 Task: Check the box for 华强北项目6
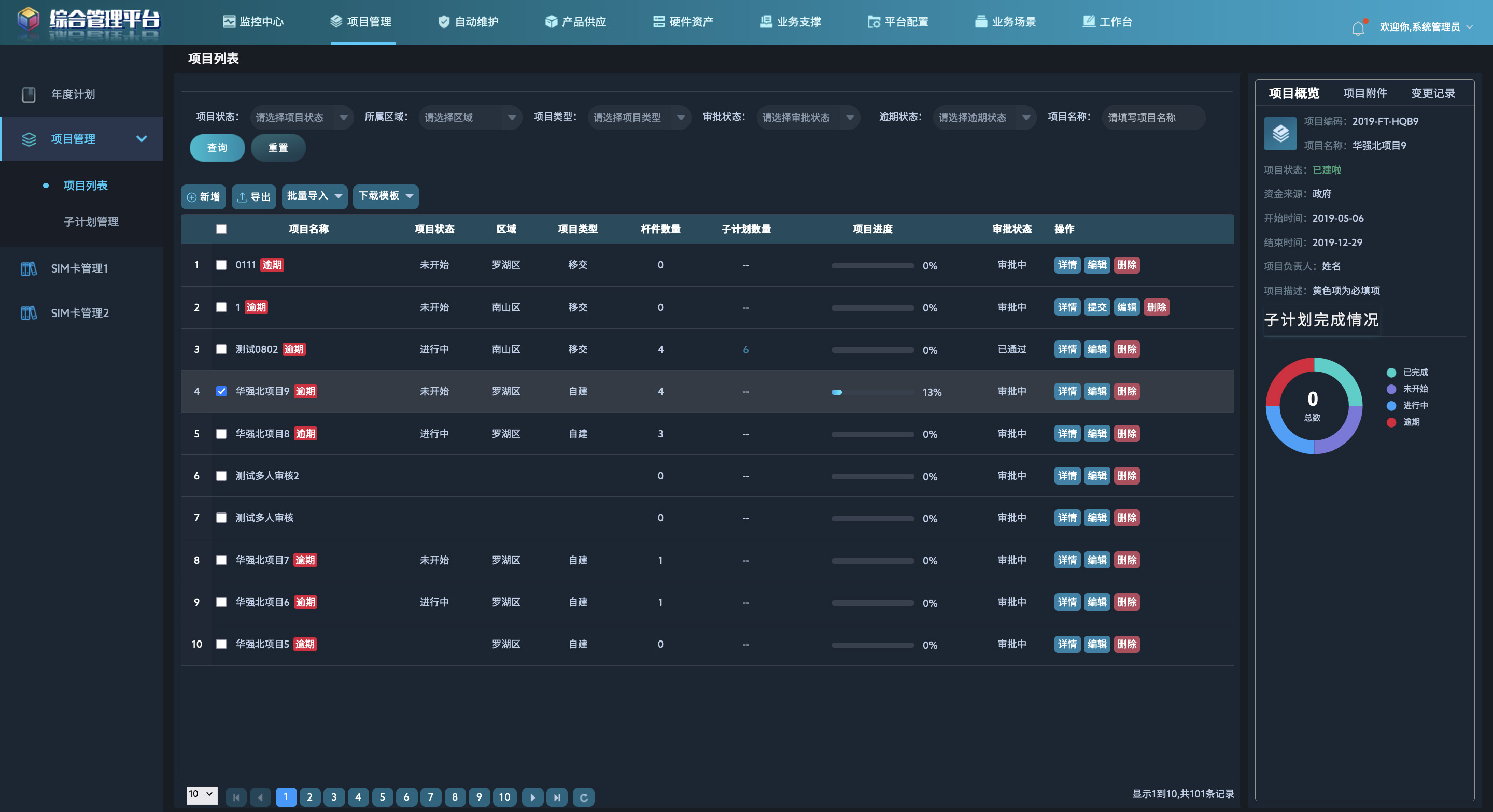pyautogui.click(x=221, y=602)
